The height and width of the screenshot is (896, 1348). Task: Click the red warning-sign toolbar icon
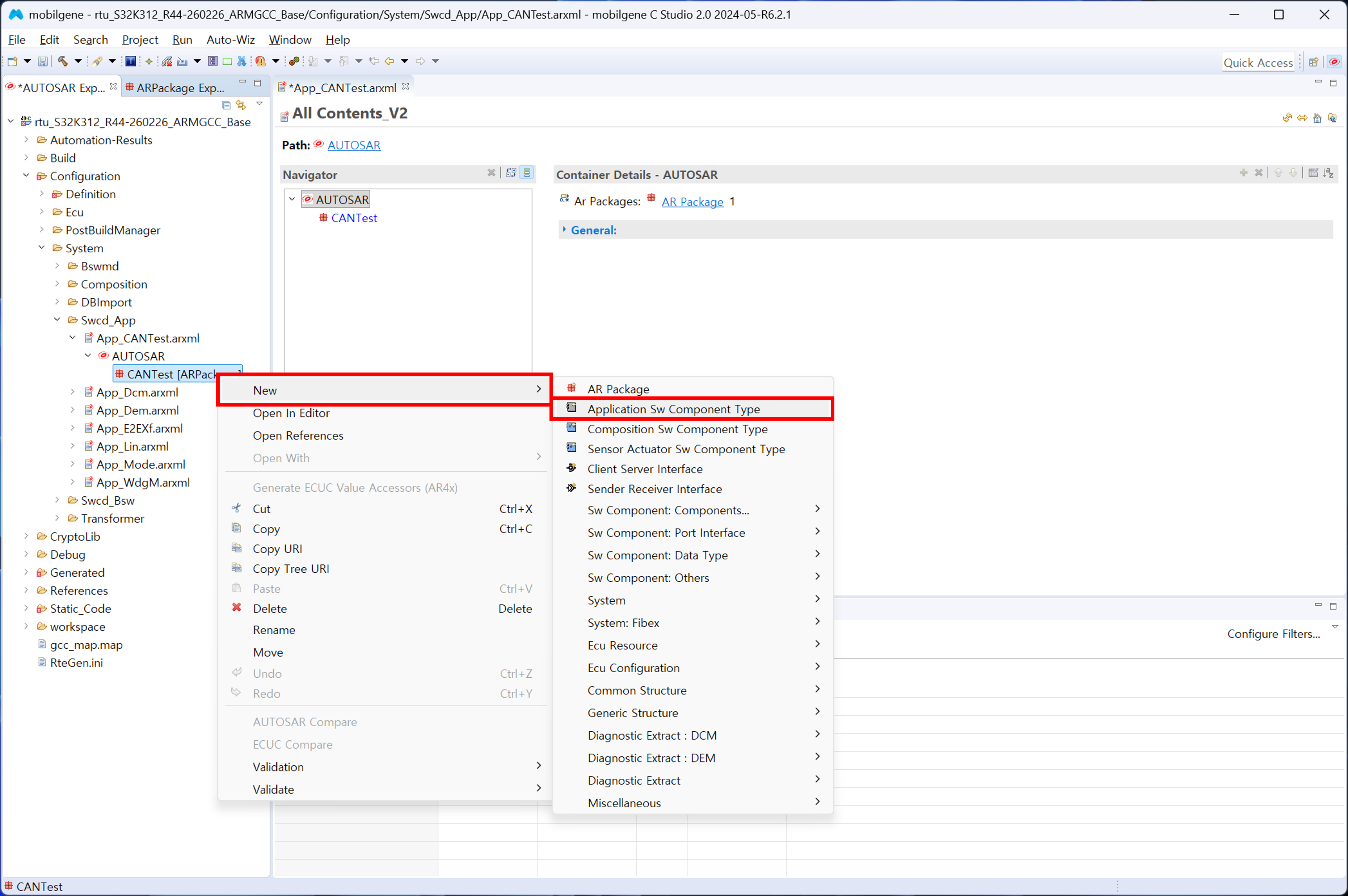click(x=261, y=61)
